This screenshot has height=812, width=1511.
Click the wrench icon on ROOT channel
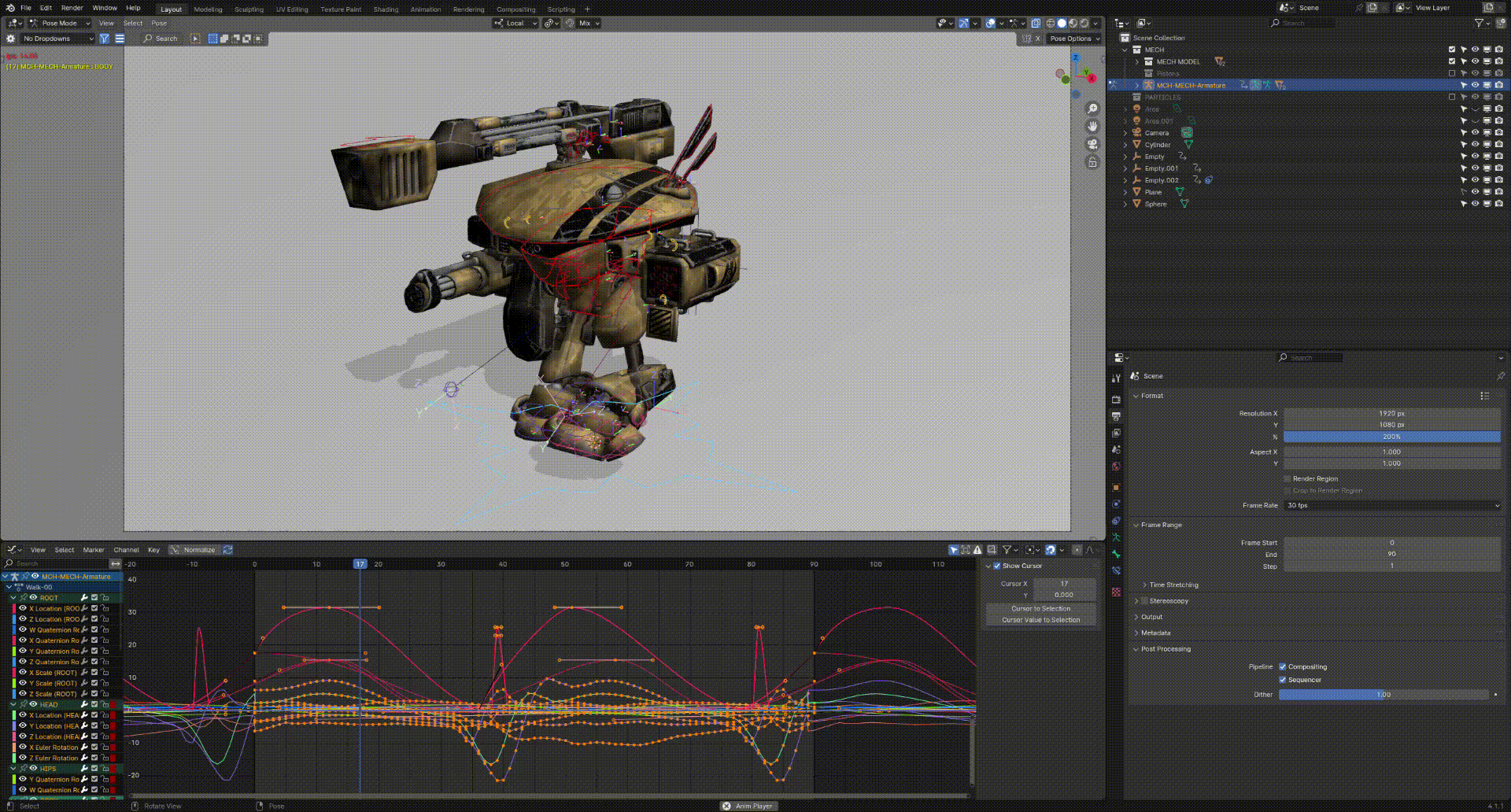coord(83,598)
